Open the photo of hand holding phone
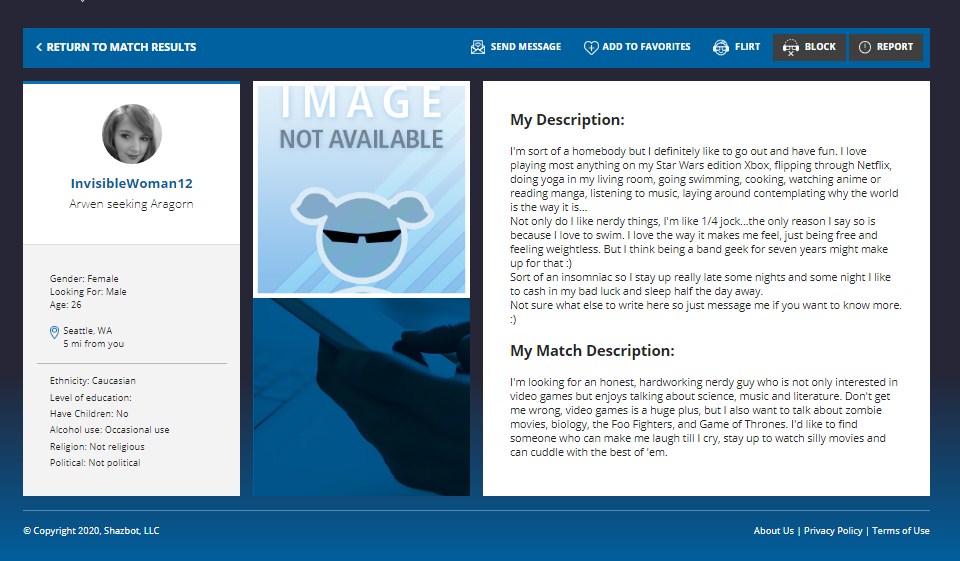This screenshot has width=960, height=561. 361,397
